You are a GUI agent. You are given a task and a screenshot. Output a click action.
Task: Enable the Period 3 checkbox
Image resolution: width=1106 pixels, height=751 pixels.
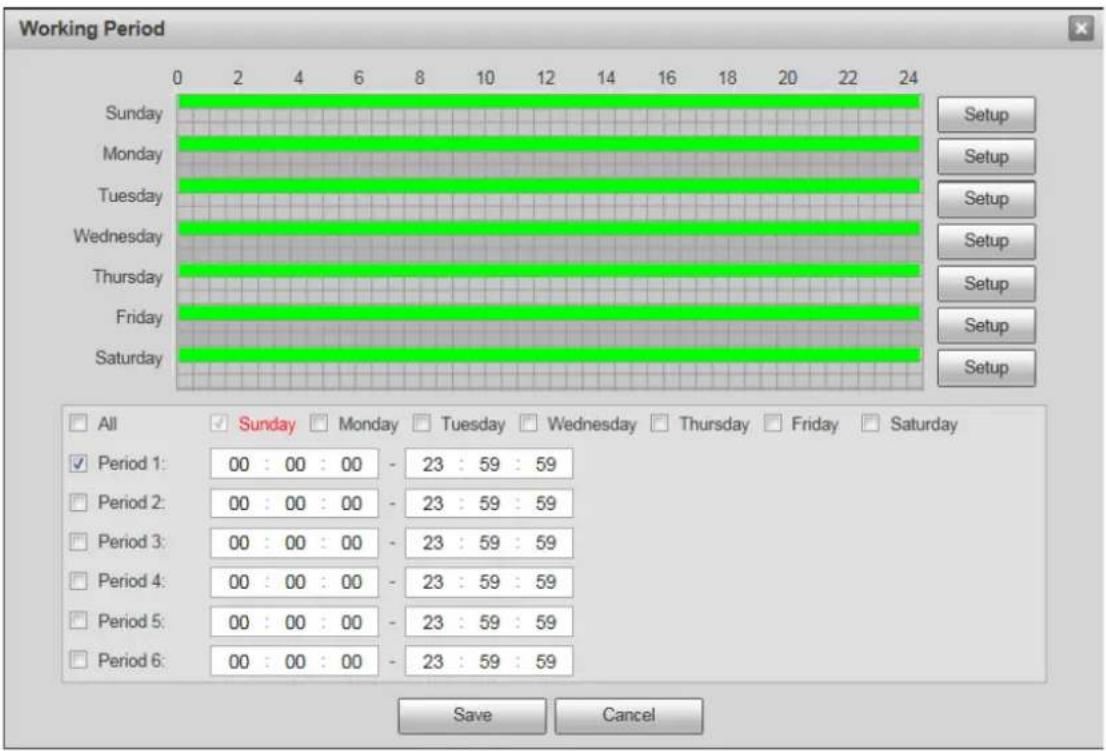pos(78,542)
